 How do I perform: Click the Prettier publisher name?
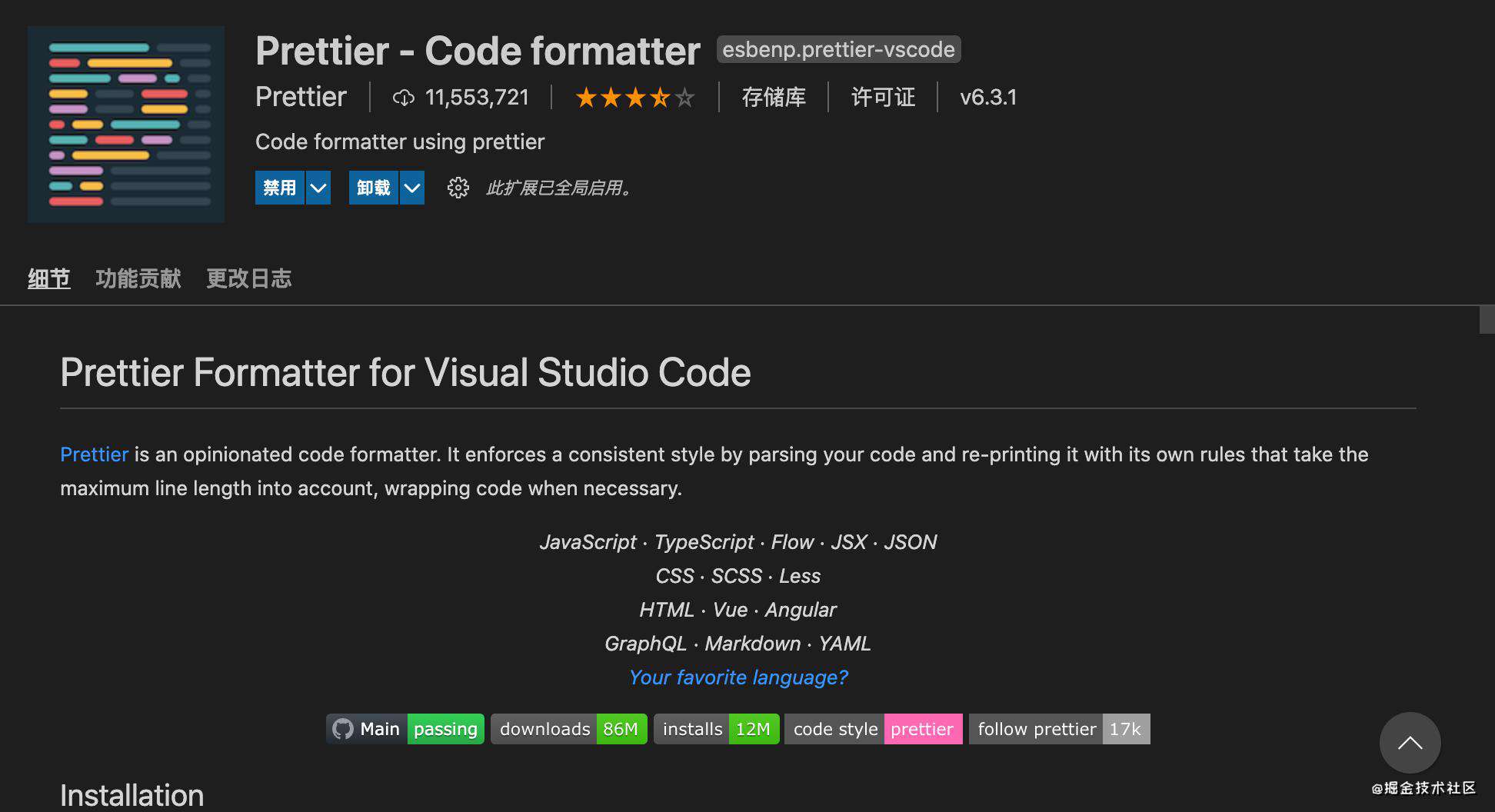pyautogui.click(x=301, y=97)
